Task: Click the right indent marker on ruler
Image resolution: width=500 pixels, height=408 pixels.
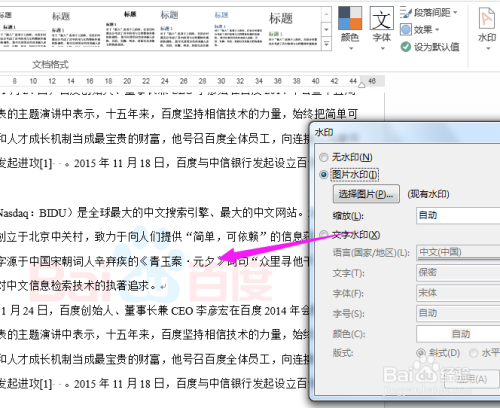Action: pos(362,85)
